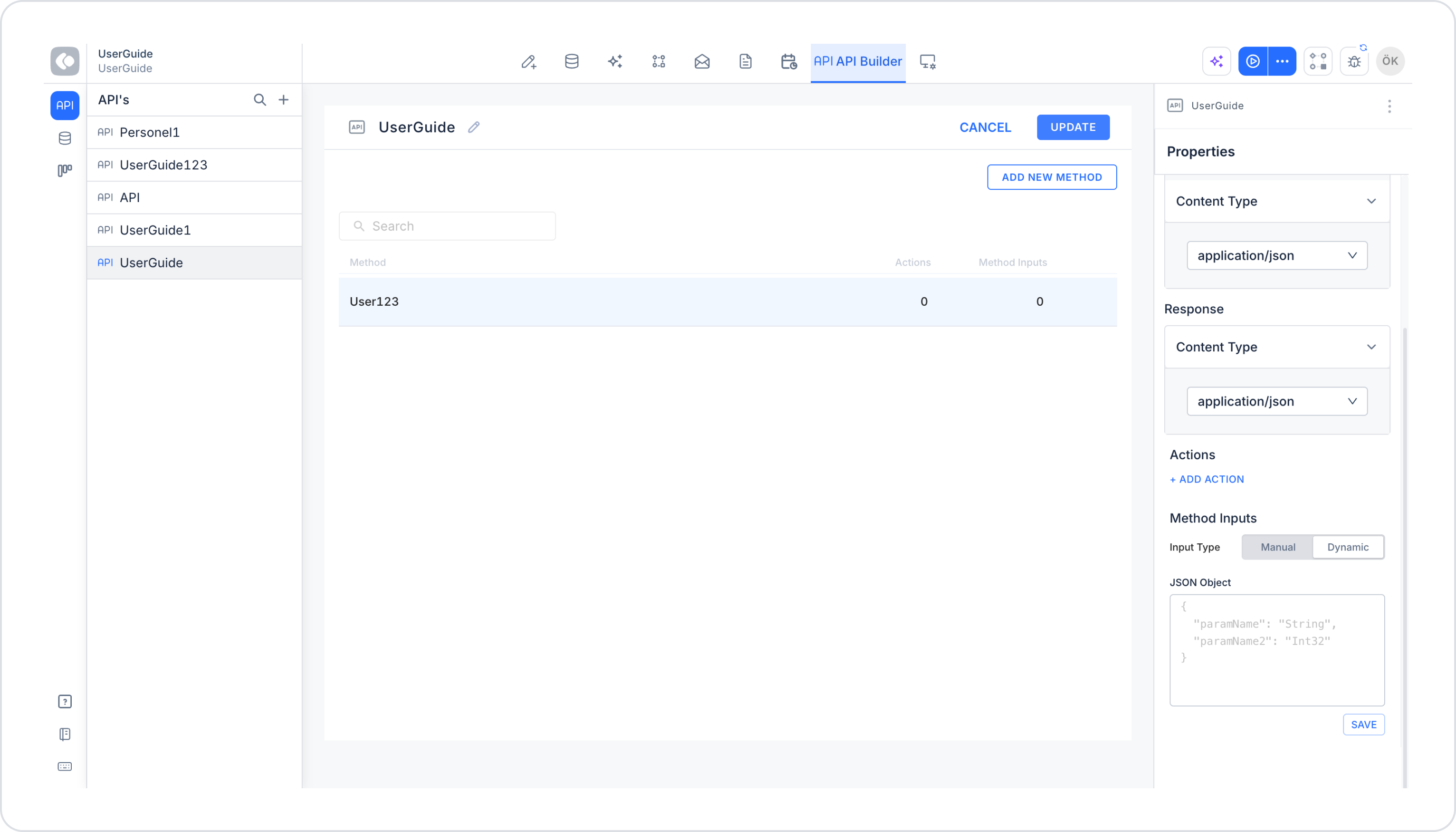
Task: Select Manual input type
Action: [x=1278, y=547]
